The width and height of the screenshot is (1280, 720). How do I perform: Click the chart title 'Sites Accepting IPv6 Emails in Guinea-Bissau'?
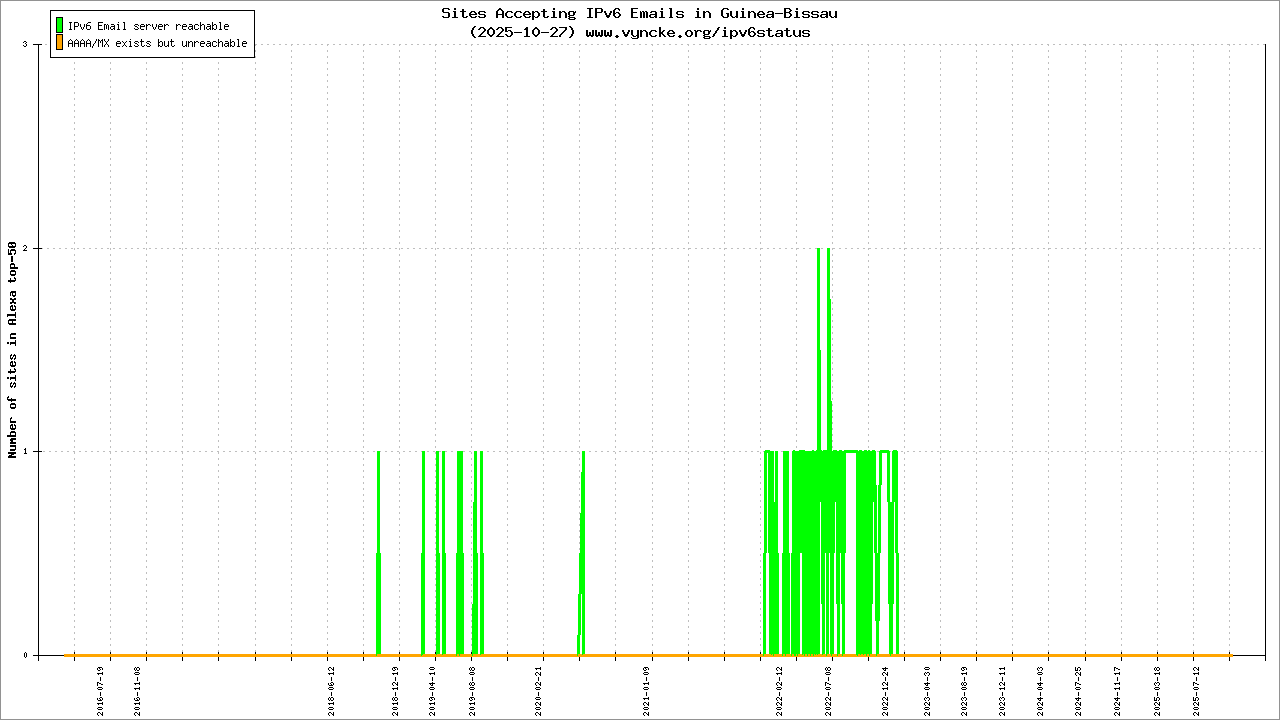[x=639, y=14]
